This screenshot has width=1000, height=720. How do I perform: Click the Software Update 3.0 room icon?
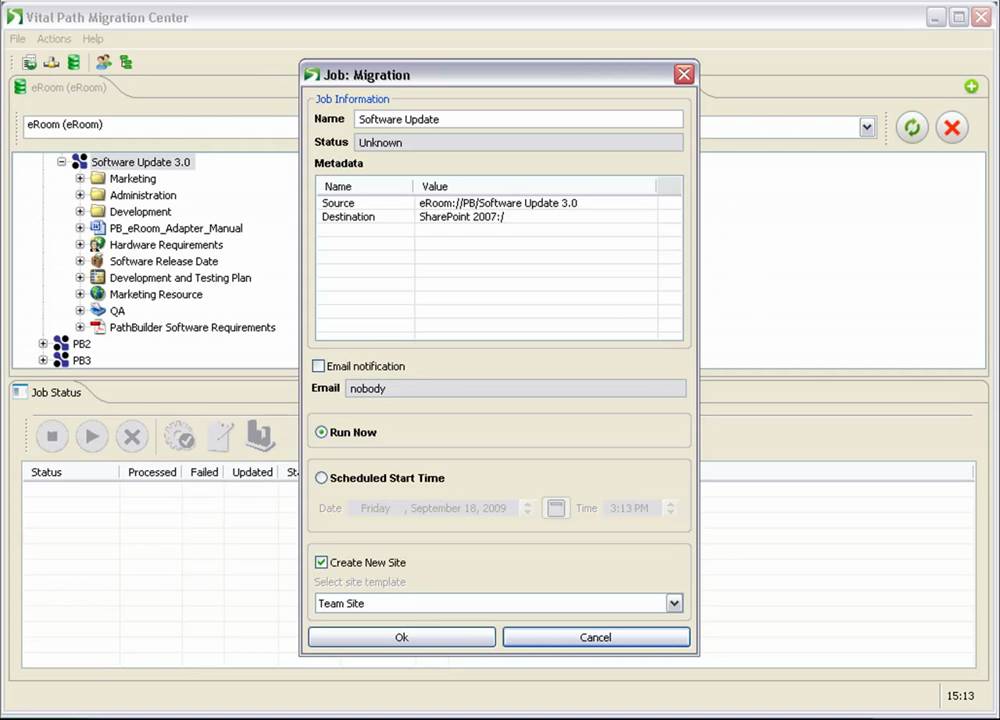(x=80, y=161)
